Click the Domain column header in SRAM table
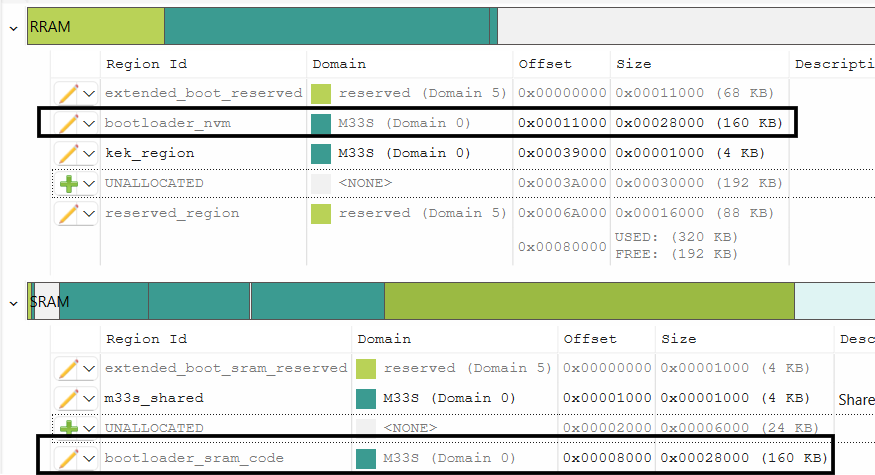This screenshot has width=875, height=475. [383, 339]
